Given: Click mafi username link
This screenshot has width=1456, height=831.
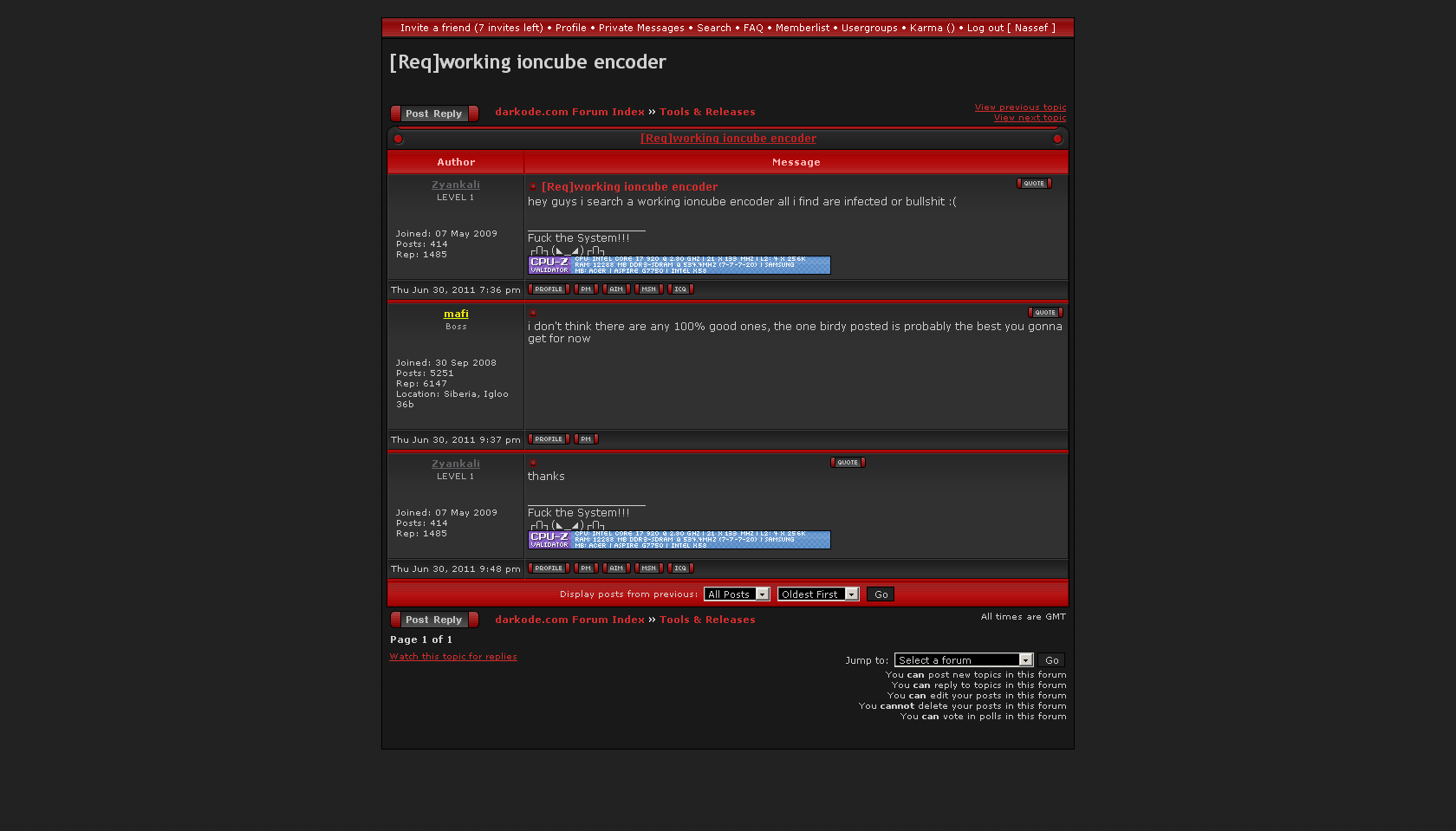Looking at the screenshot, I should pyautogui.click(x=456, y=314).
